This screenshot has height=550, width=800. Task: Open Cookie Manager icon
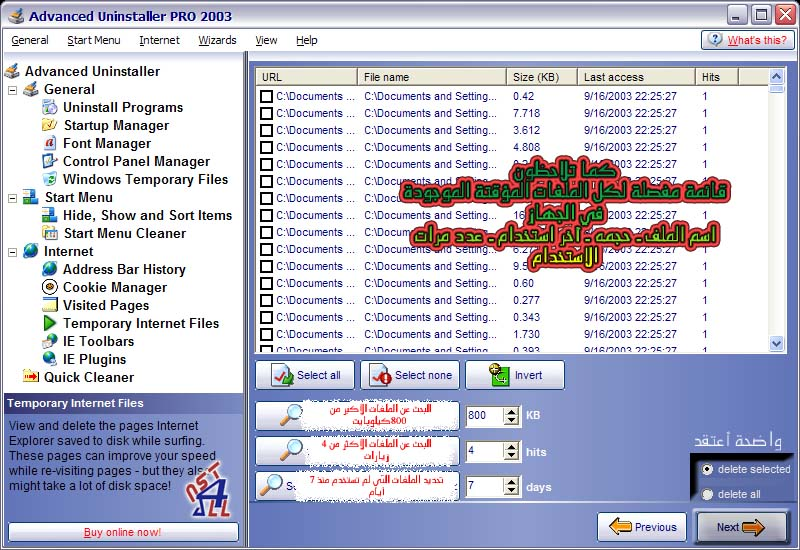[49, 287]
